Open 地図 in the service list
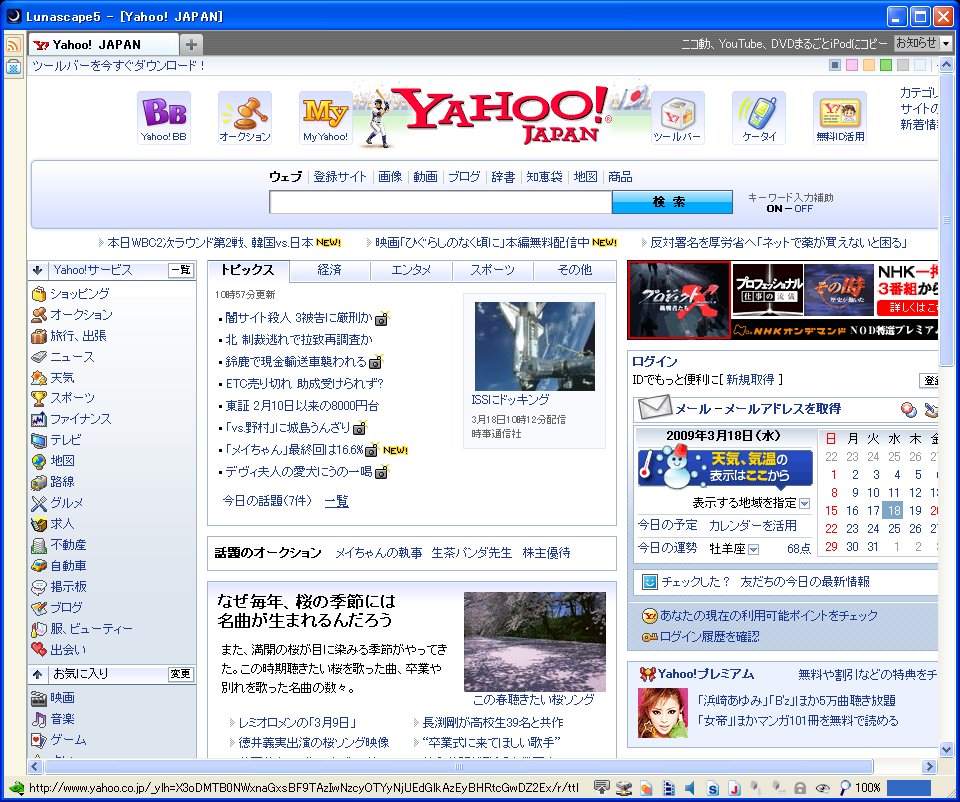Screen dimensions: 960x802 [62, 460]
